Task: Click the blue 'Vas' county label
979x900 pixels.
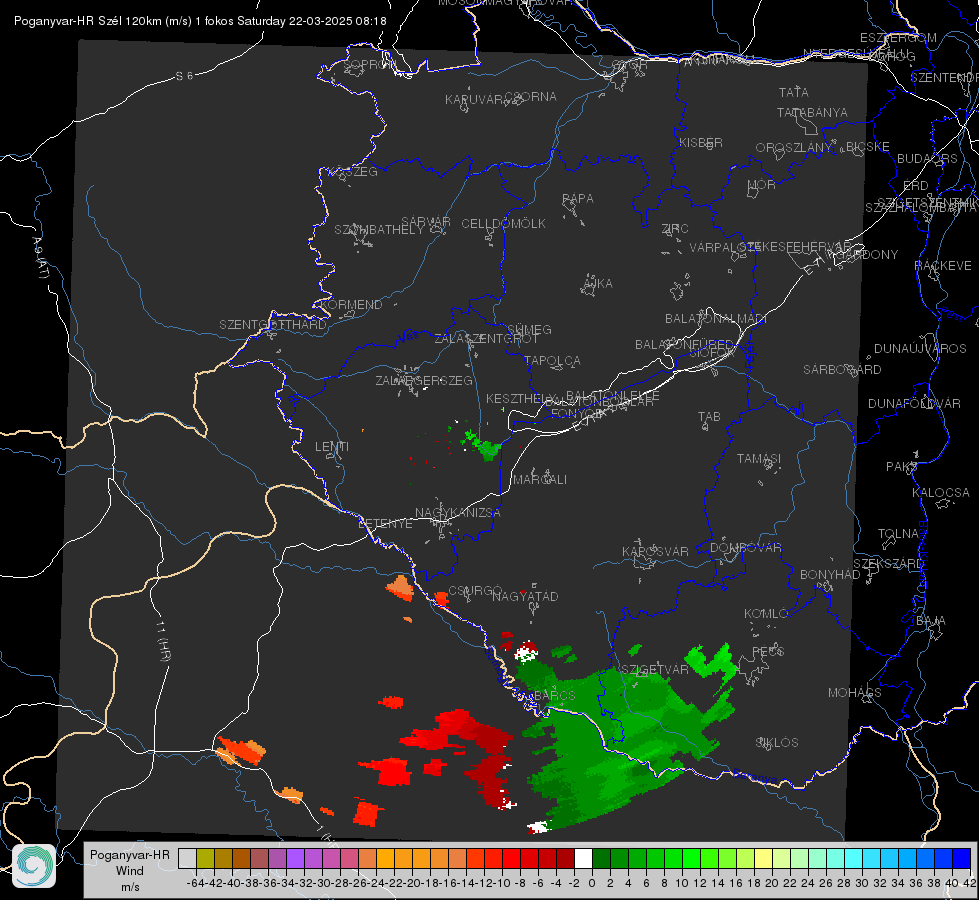Action: click(x=409, y=338)
